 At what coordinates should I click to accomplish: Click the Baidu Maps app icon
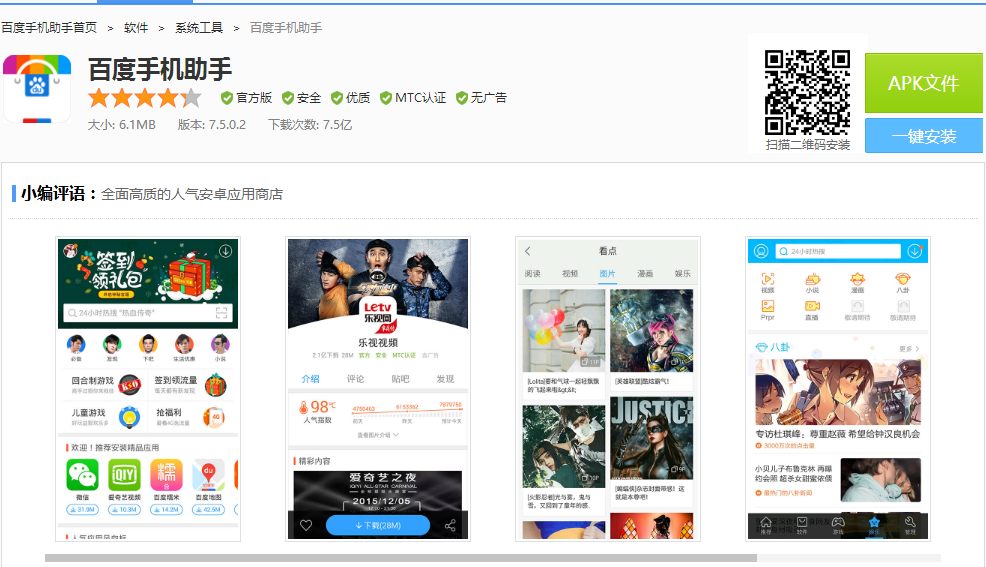pyautogui.click(x=208, y=475)
